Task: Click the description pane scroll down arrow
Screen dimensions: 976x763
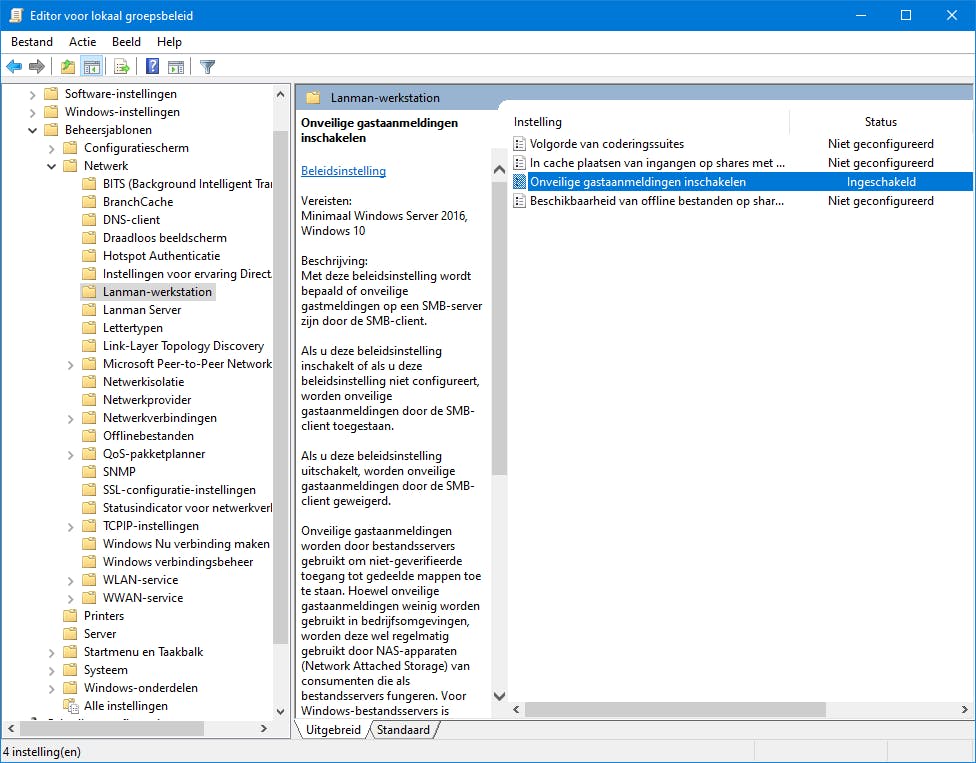Action: tap(499, 696)
